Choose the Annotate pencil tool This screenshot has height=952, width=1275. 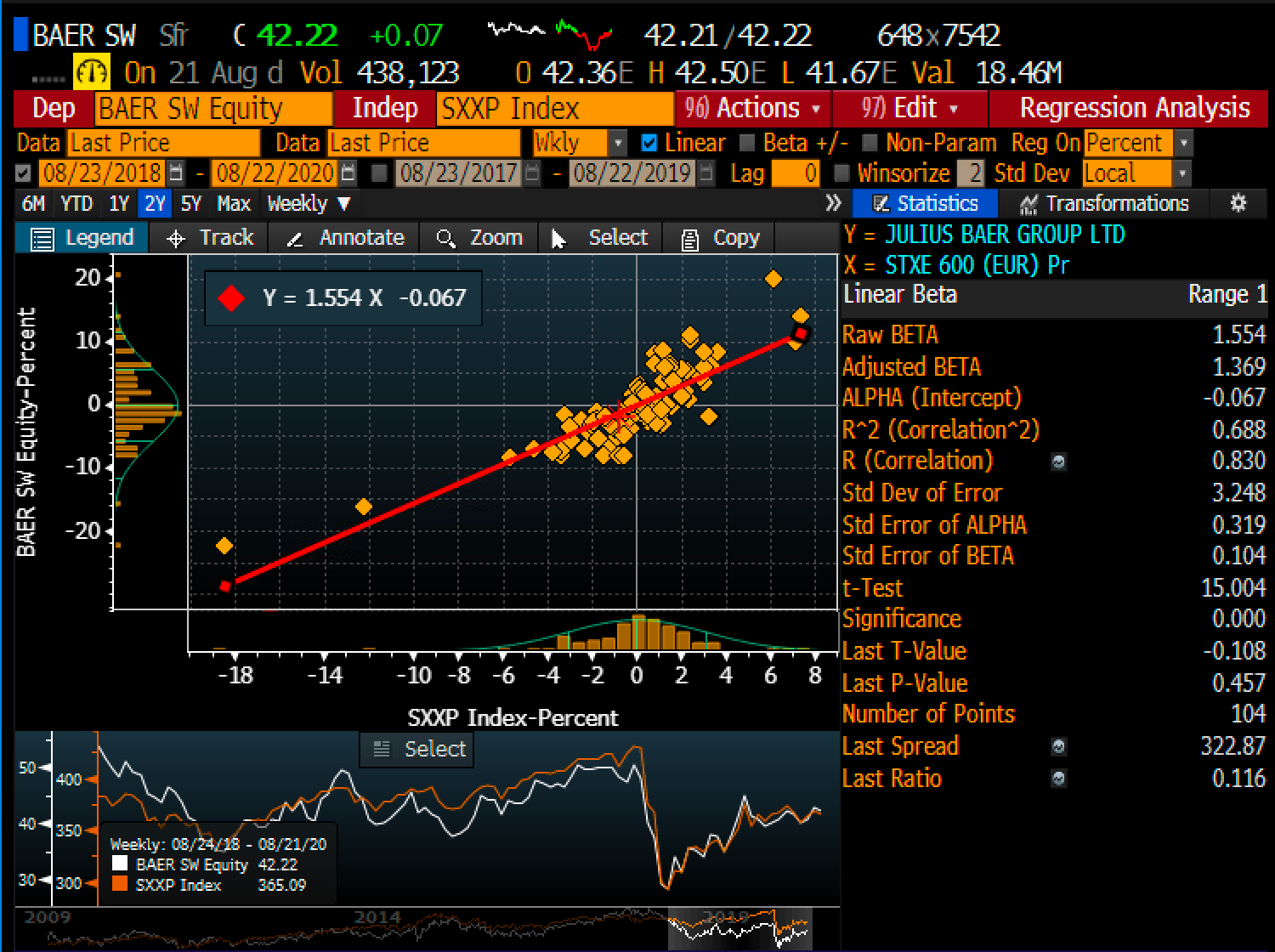click(343, 238)
